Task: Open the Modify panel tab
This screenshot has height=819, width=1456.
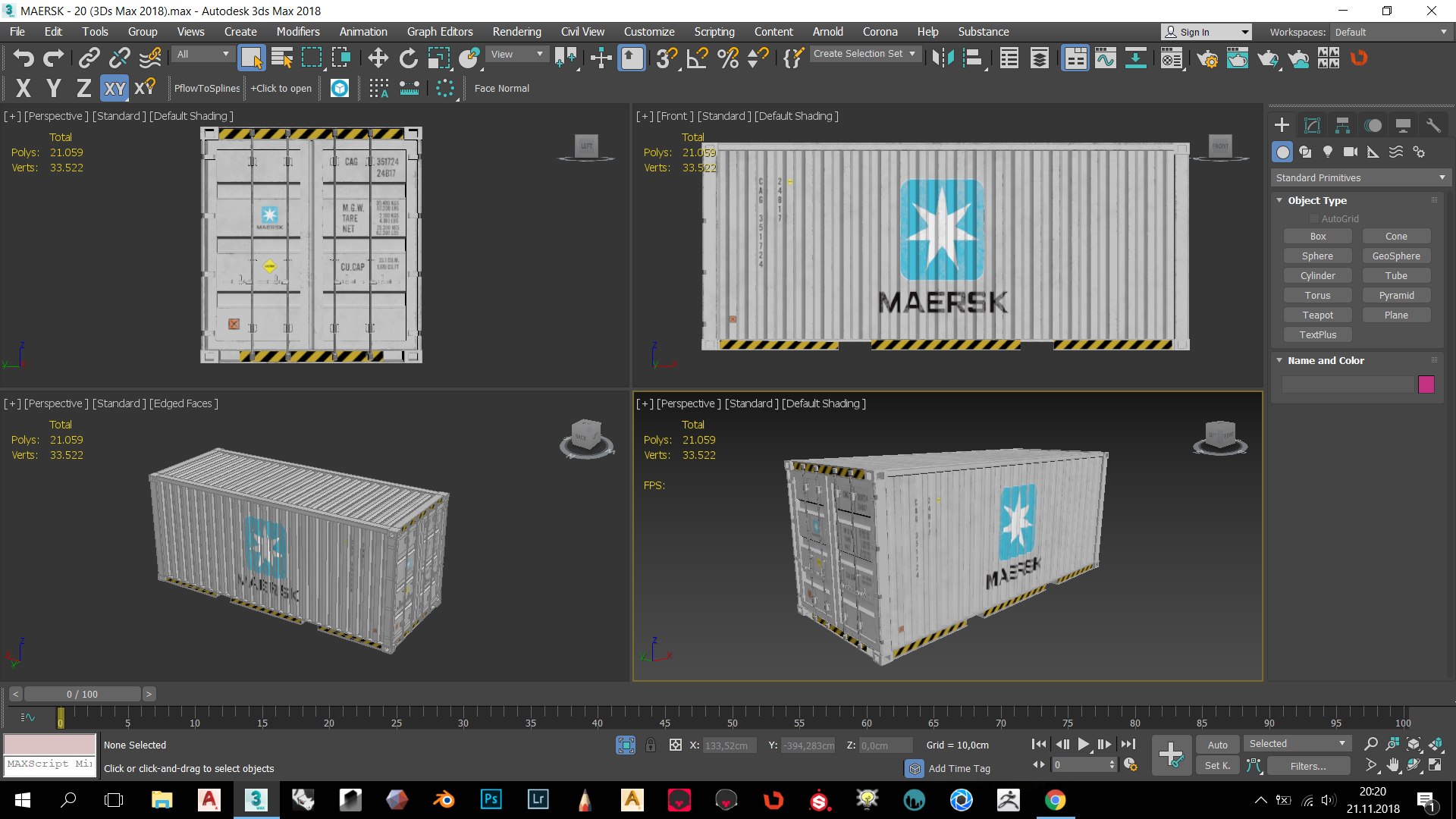Action: [1312, 125]
